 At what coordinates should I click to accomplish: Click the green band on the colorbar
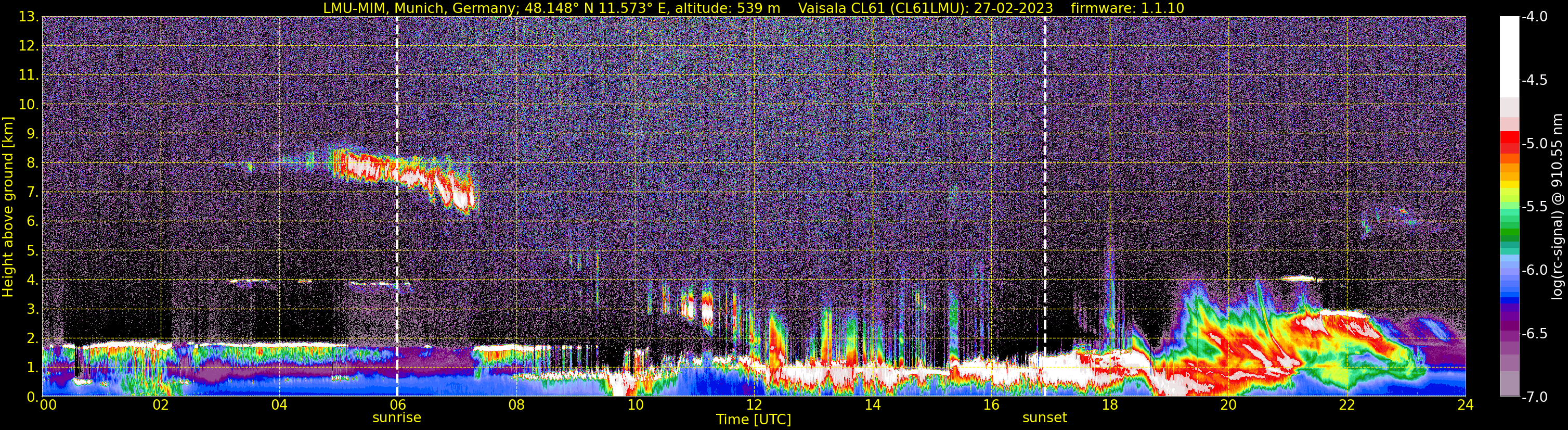pyautogui.click(x=1509, y=232)
